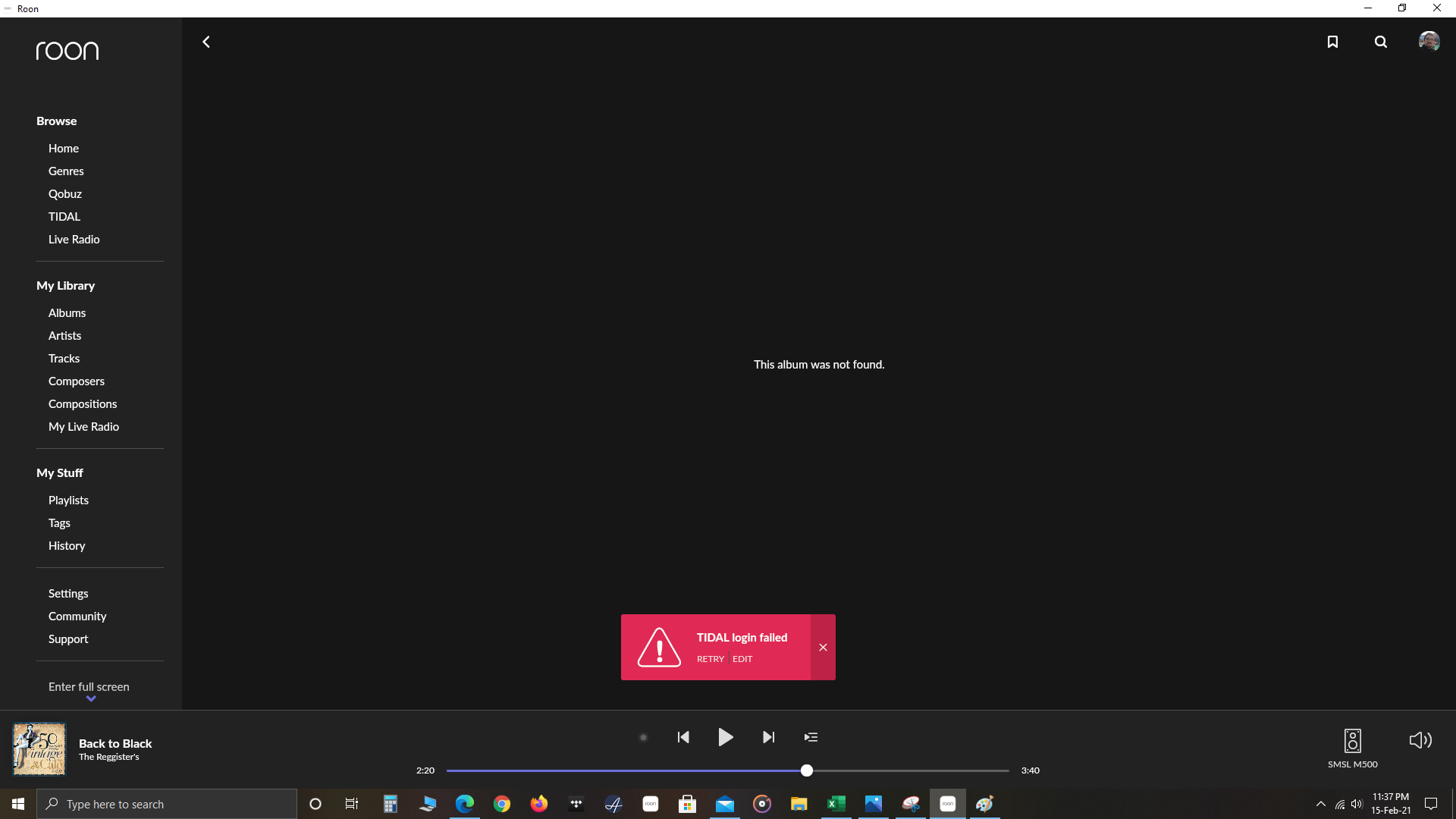Screen dimensions: 1456x819
Task: Open the Photos app from the taskbar
Action: pos(874,804)
